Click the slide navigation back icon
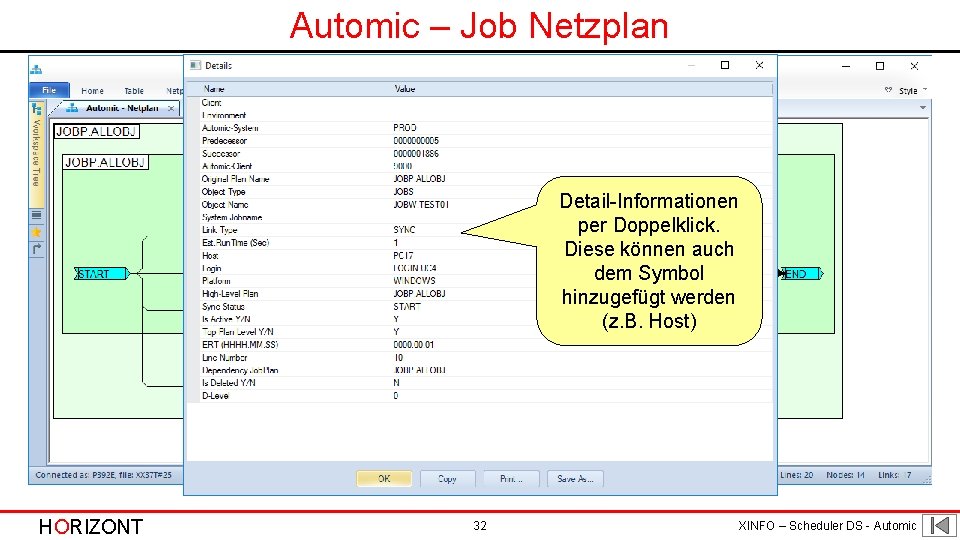 [x=940, y=525]
